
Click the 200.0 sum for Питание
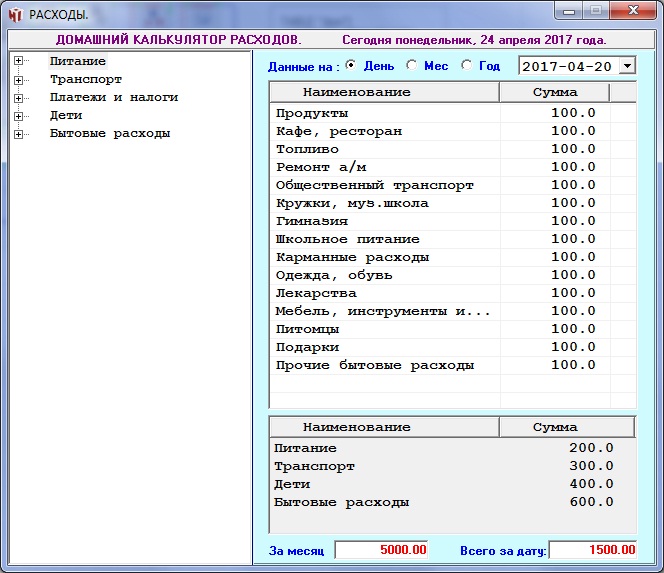point(591,448)
